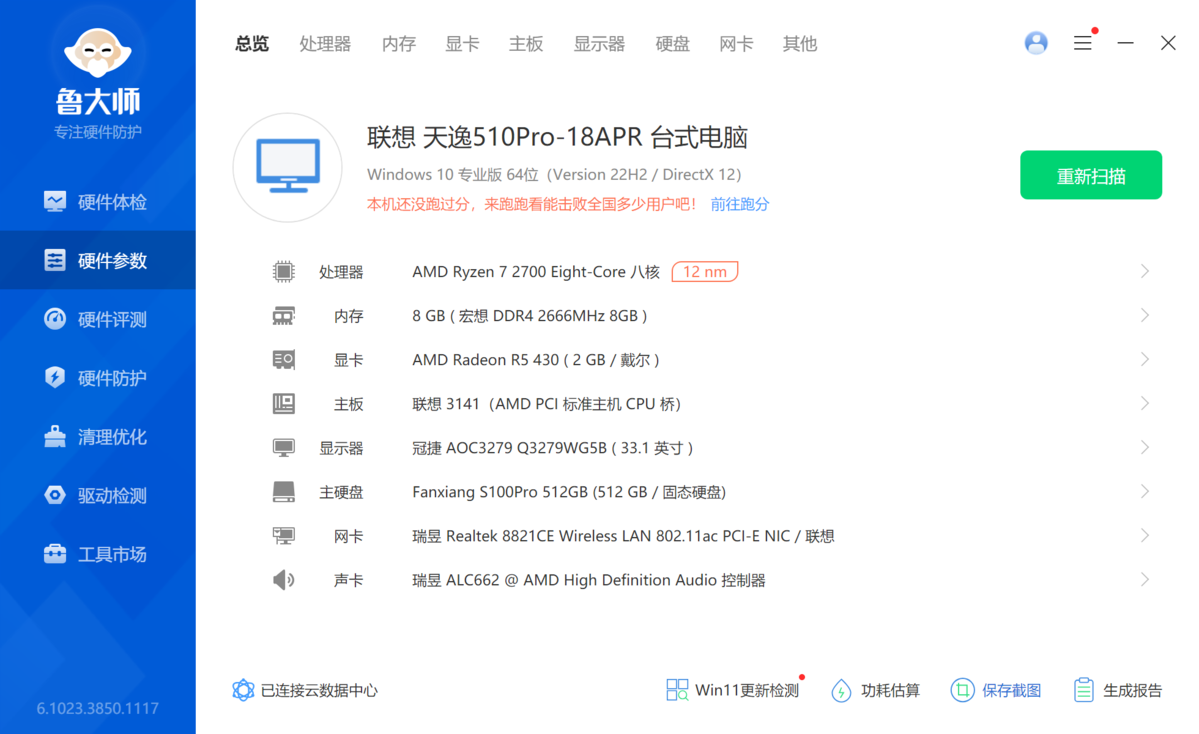Open 清理优化 broom icon
The image size is (1199, 734).
click(x=55, y=437)
